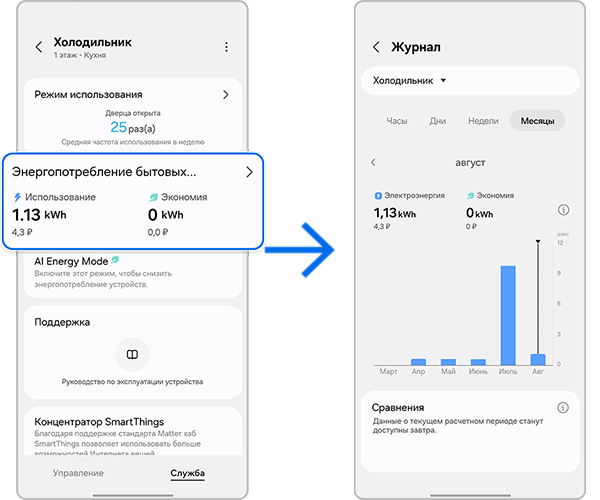The height and width of the screenshot is (500, 600).
Task: Open user manual book icon
Action: [x=131, y=354]
